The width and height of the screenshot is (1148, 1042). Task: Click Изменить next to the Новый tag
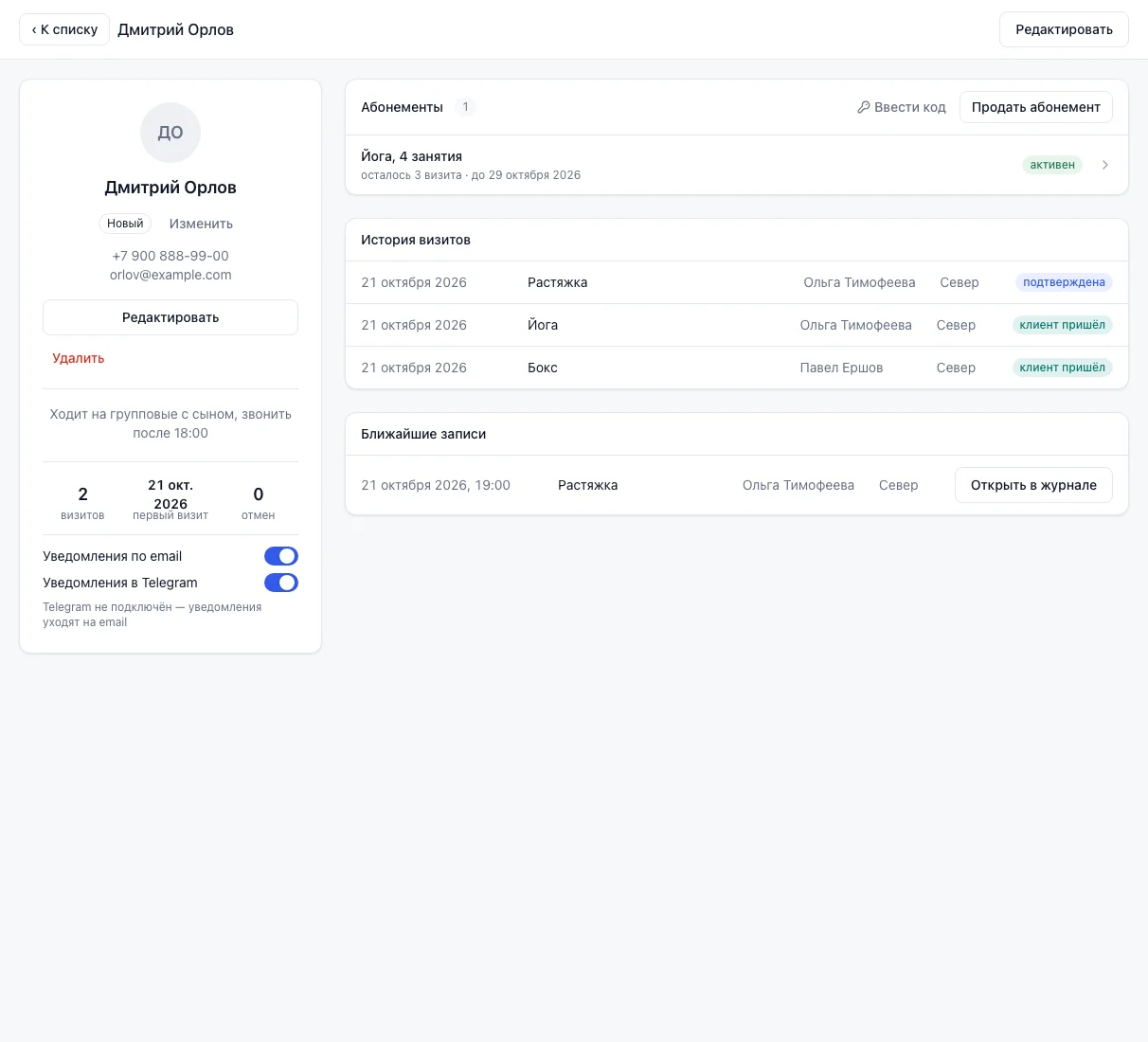click(x=201, y=224)
